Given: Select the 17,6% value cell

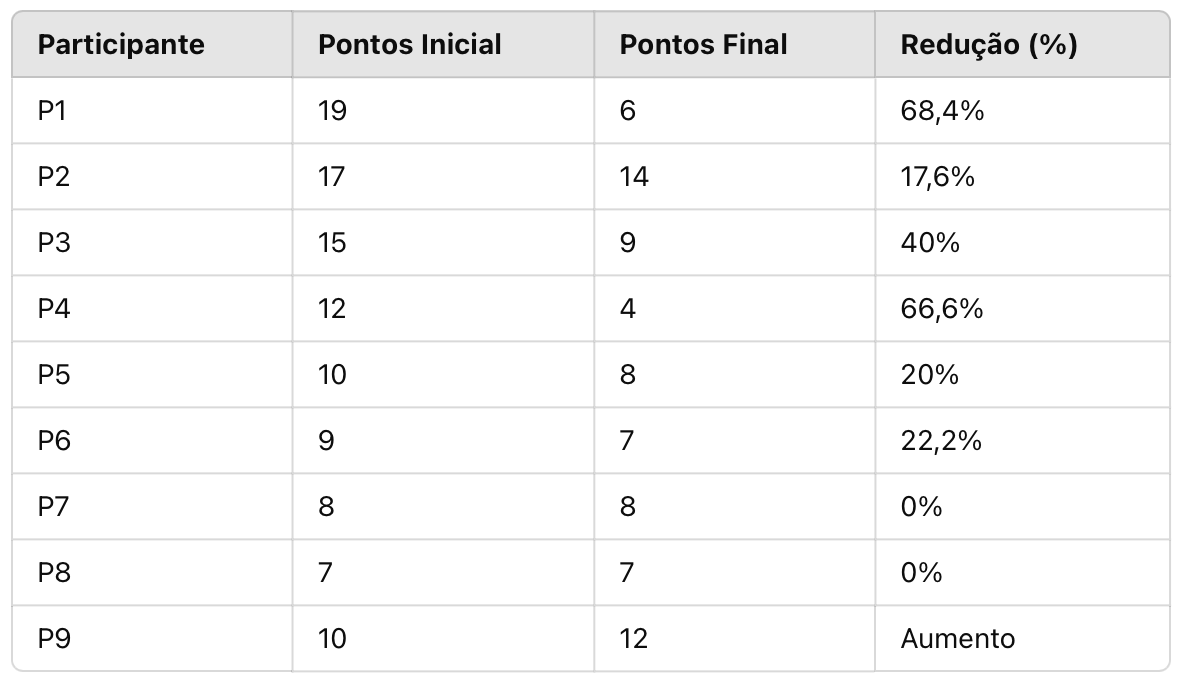Looking at the screenshot, I should click(1022, 177).
